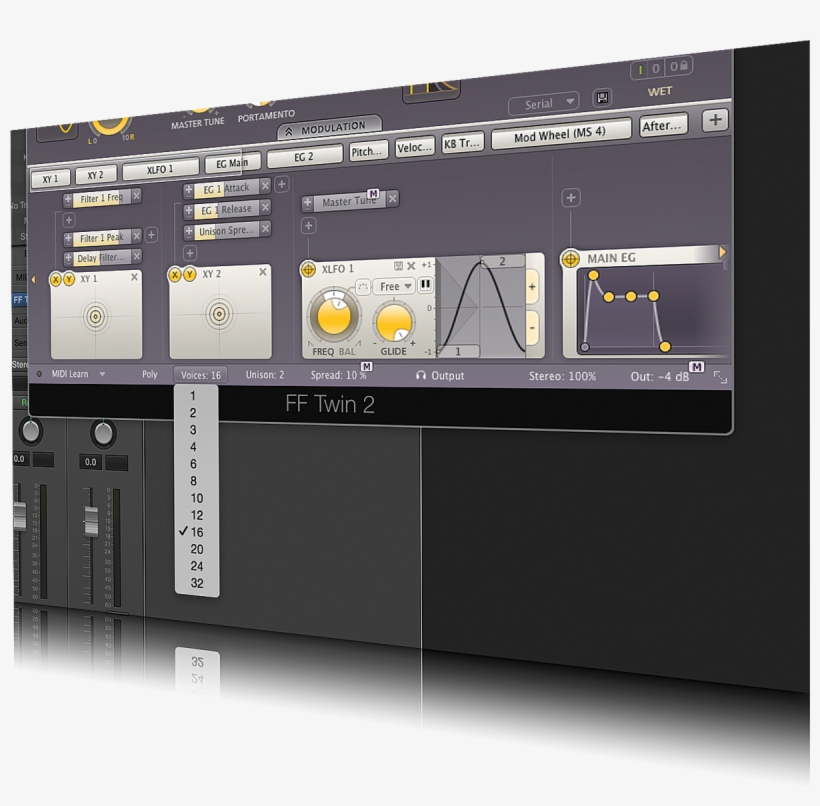Close the XY 2 pad

pyautogui.click(x=263, y=271)
